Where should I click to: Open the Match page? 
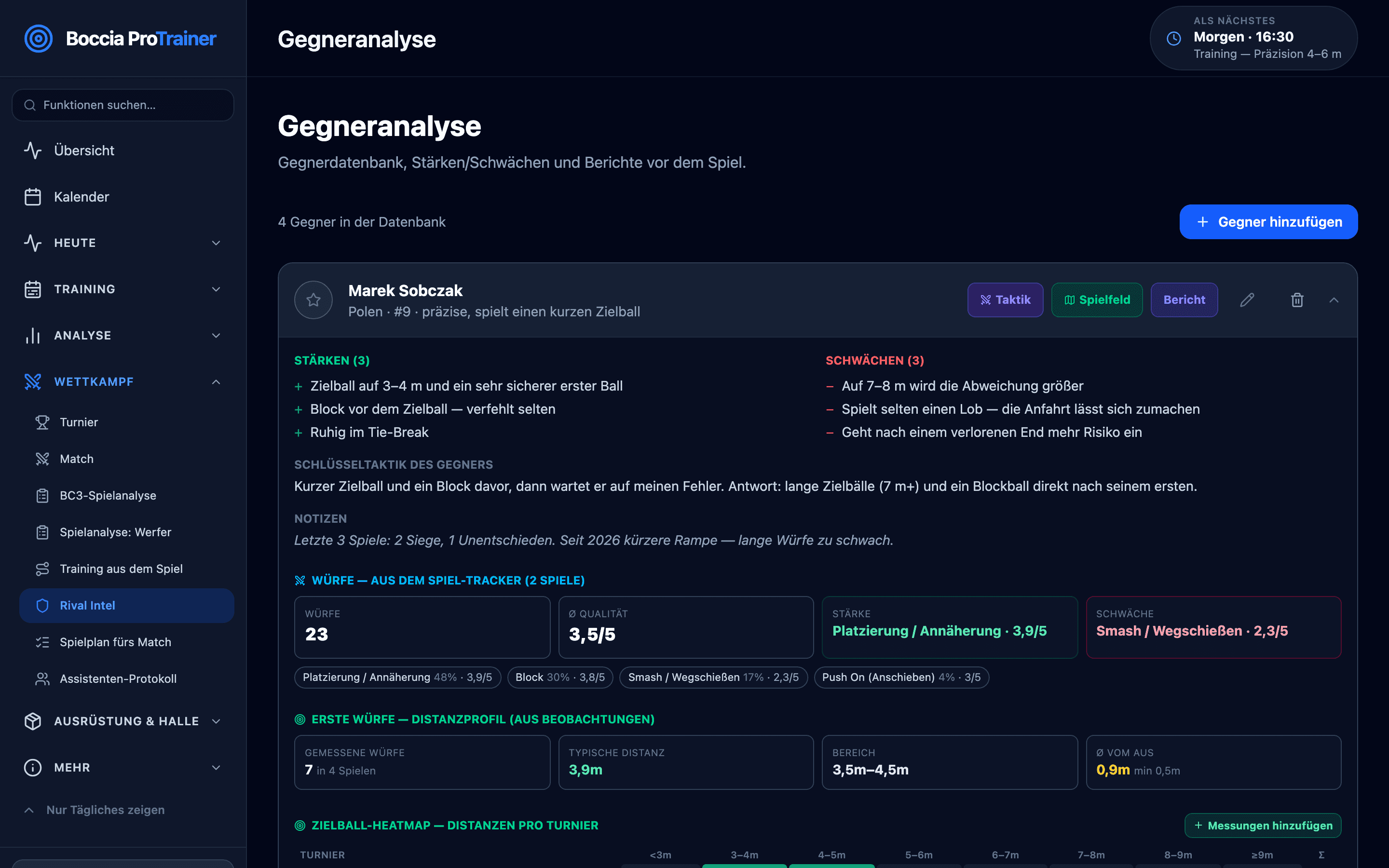(x=127, y=459)
